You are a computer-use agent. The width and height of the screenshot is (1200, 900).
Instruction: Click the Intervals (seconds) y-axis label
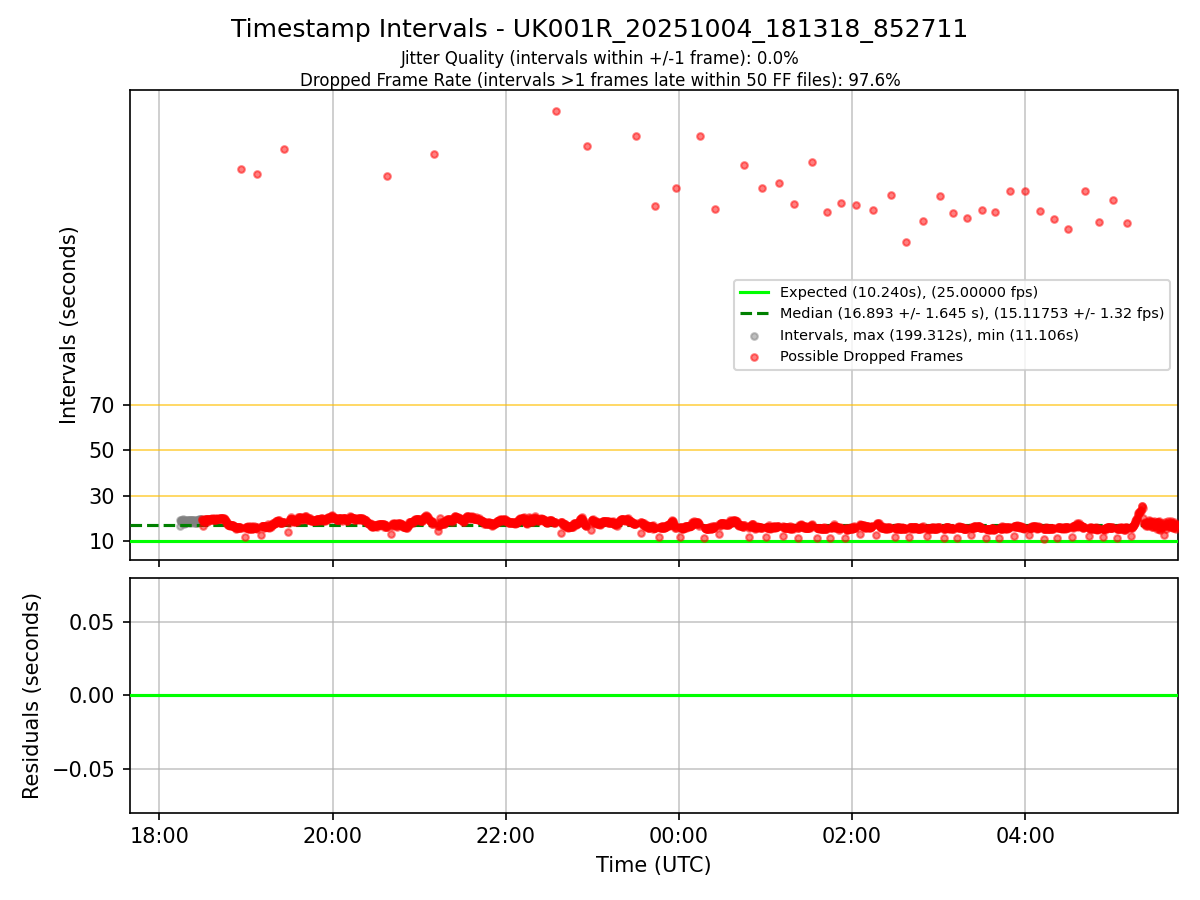click(x=68, y=325)
